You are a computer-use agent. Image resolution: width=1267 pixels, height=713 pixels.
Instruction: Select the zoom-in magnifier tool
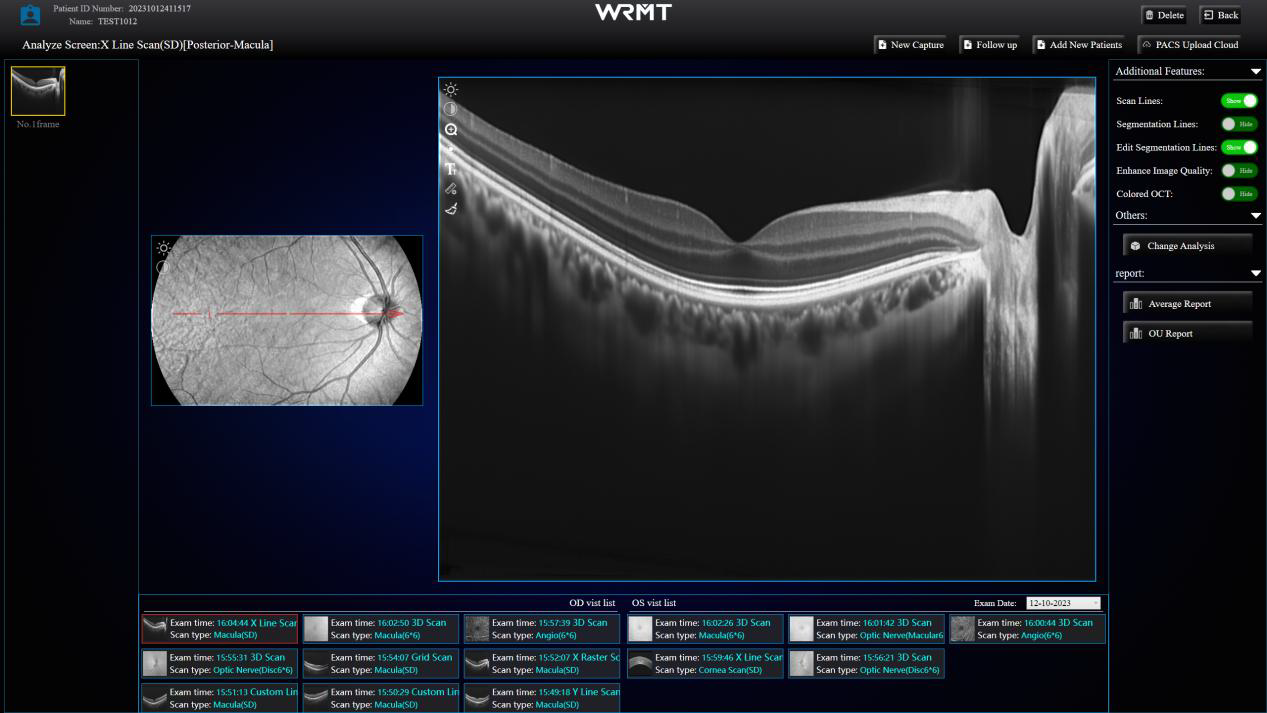(x=451, y=130)
